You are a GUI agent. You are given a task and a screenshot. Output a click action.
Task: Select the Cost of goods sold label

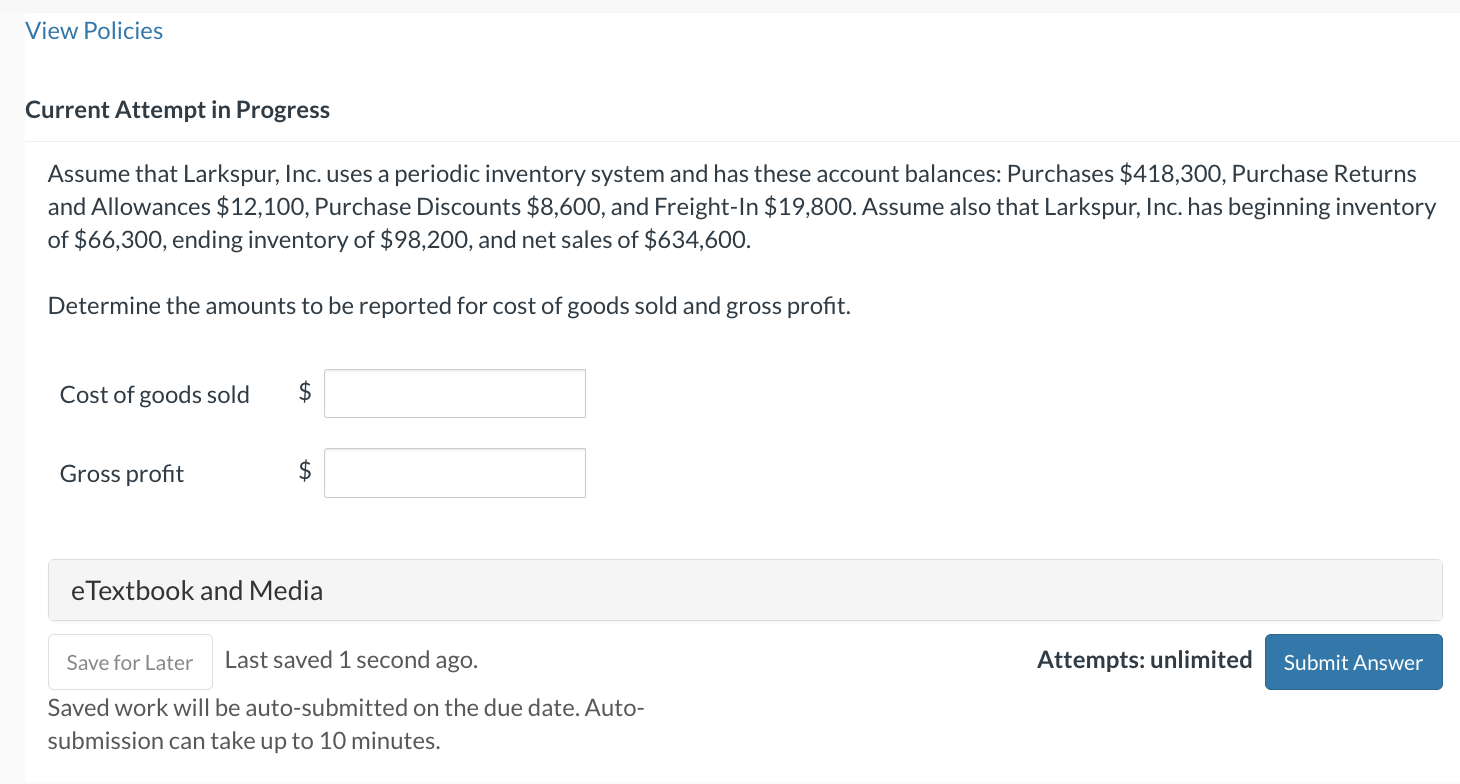pyautogui.click(x=154, y=395)
